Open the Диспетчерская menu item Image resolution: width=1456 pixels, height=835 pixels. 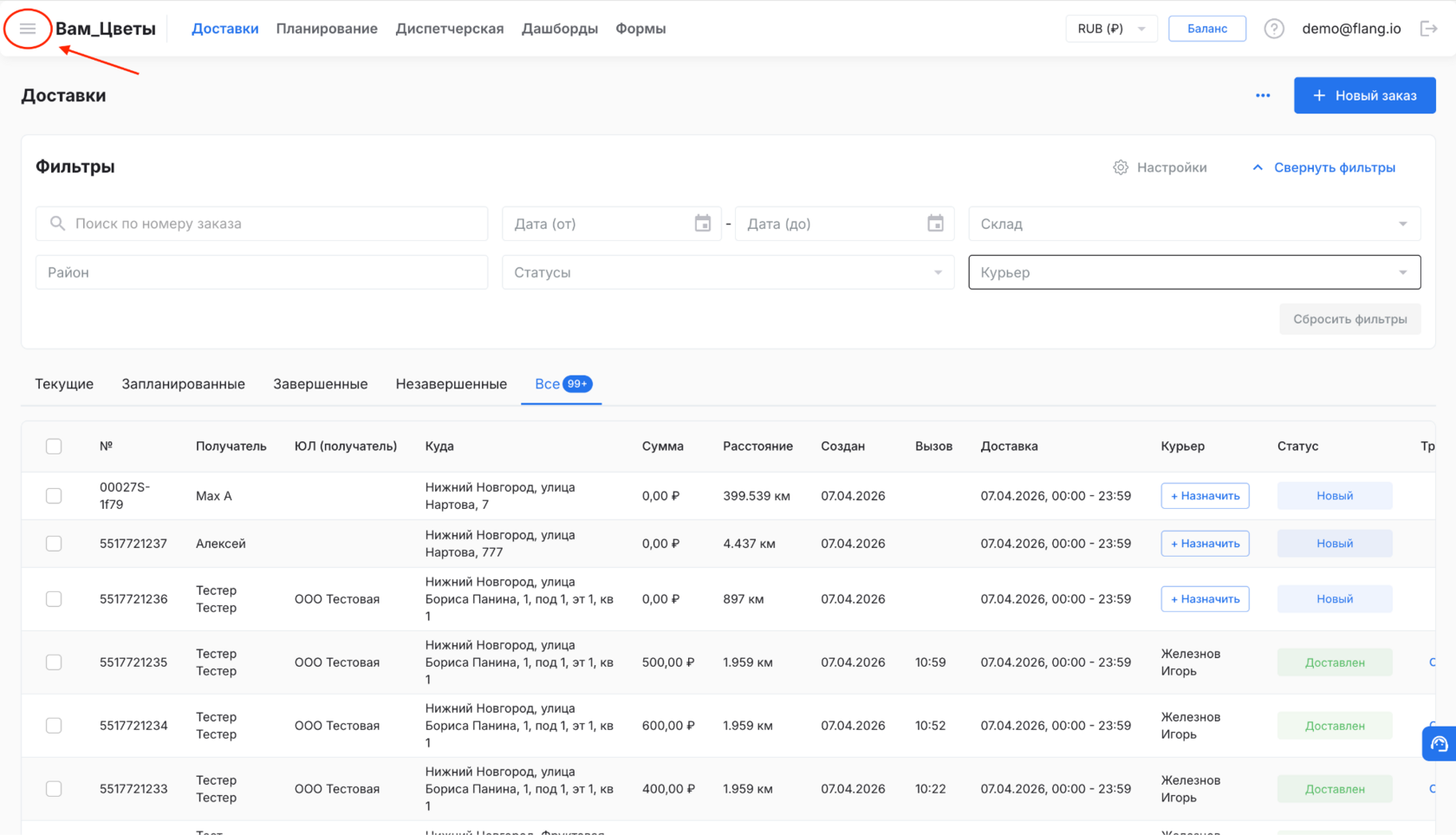click(449, 29)
